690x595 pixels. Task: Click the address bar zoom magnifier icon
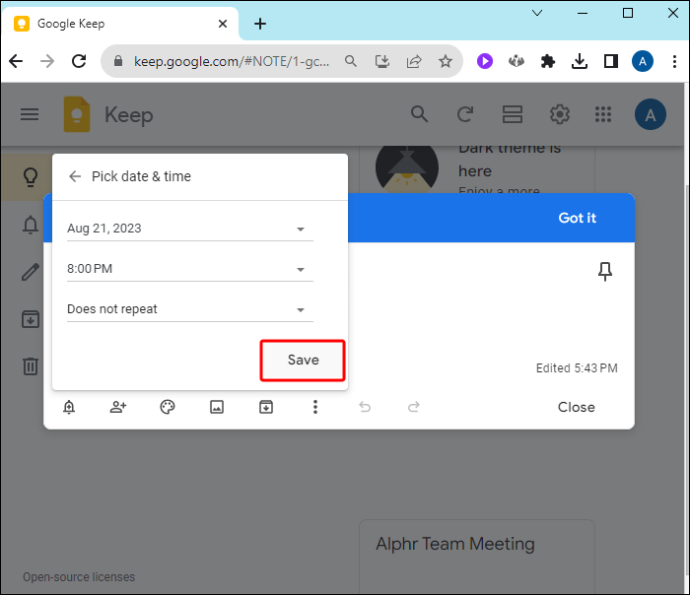click(x=350, y=61)
